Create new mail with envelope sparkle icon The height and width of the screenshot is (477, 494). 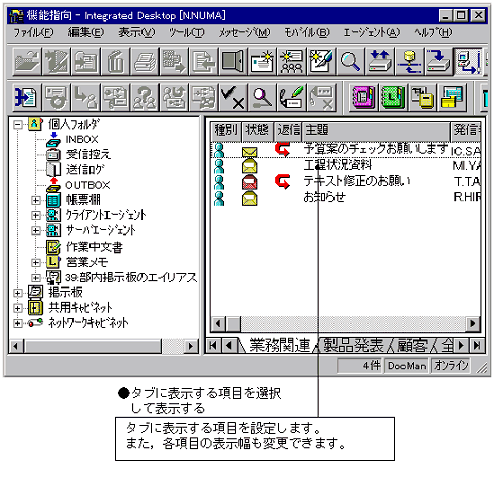click(x=262, y=61)
